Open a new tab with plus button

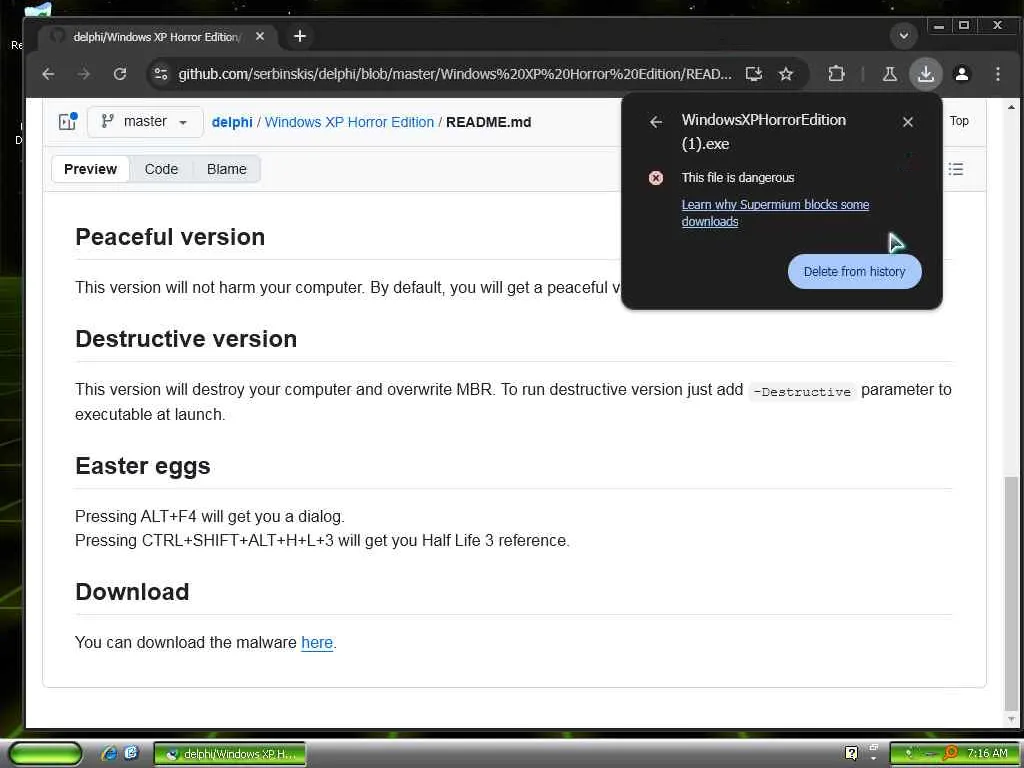[x=300, y=36]
